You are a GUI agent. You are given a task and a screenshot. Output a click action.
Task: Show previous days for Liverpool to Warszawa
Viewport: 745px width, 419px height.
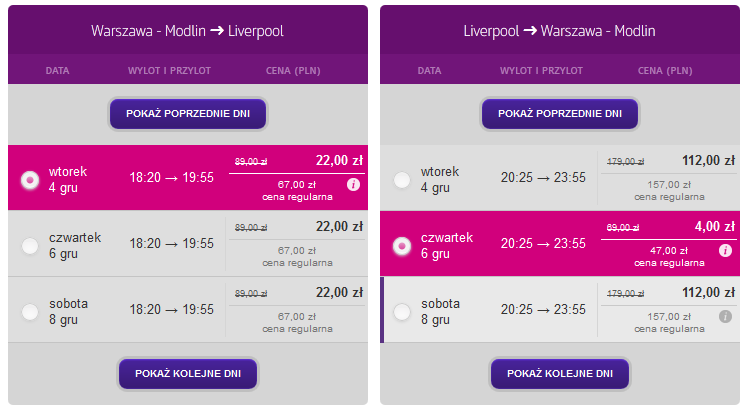click(x=560, y=114)
